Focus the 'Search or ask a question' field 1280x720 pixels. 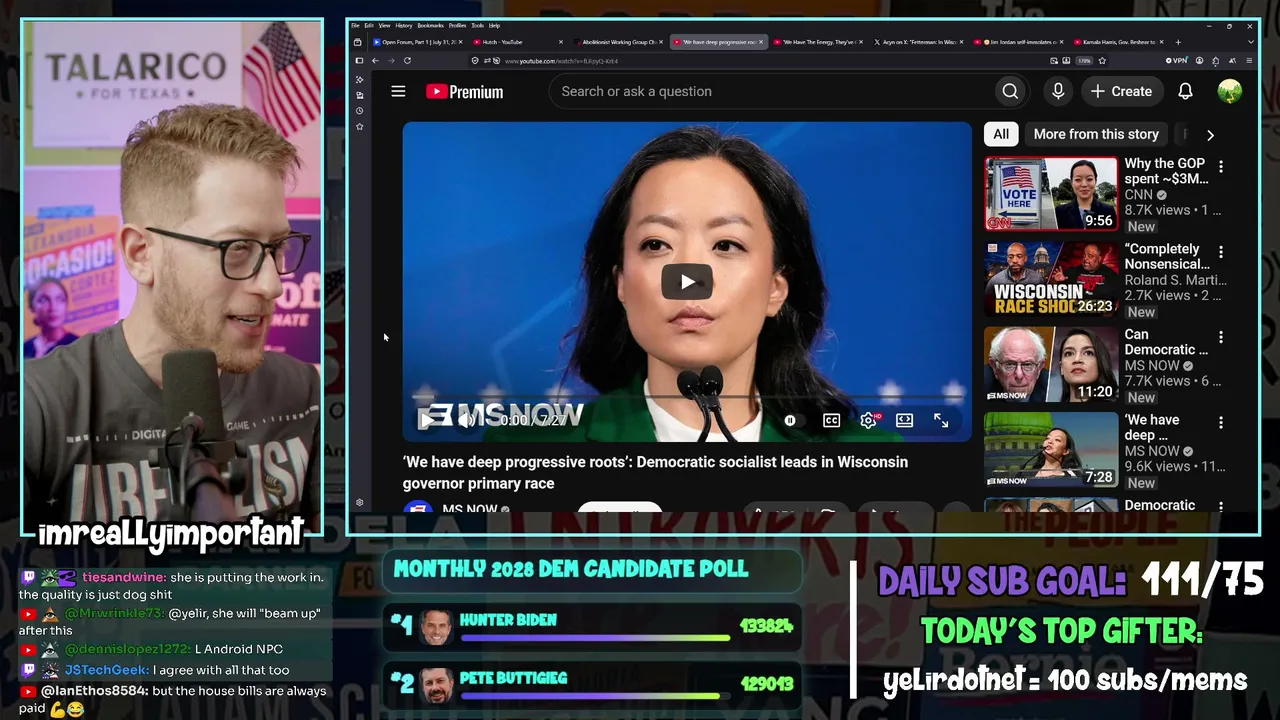point(770,91)
